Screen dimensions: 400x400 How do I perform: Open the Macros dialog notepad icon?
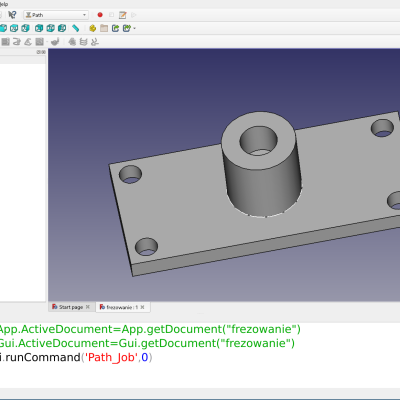click(123, 15)
